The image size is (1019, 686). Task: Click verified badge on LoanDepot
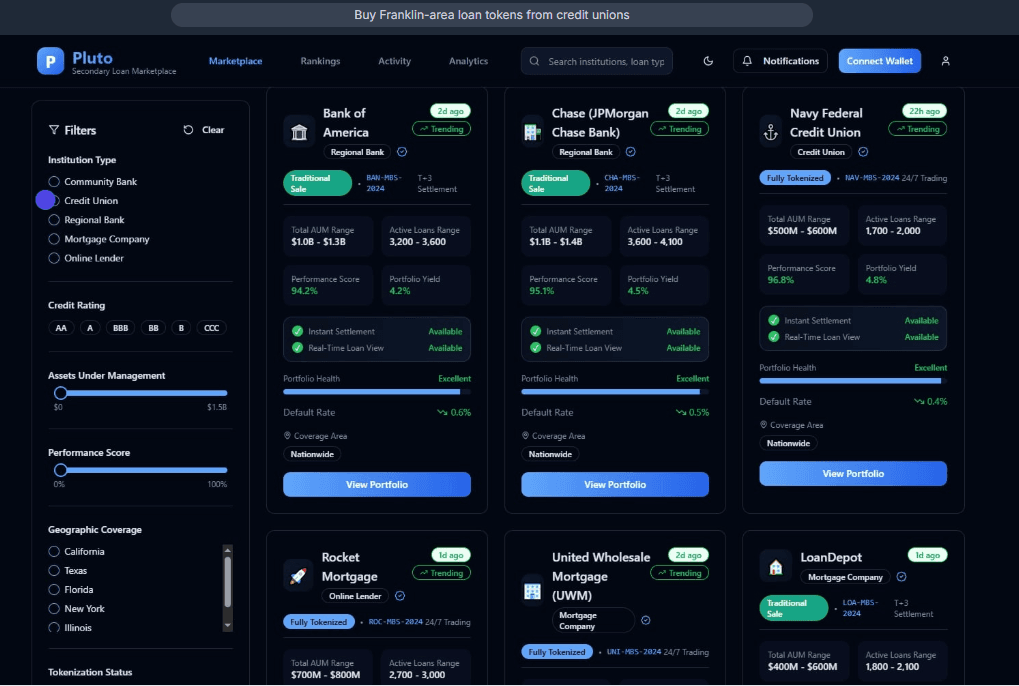point(901,577)
